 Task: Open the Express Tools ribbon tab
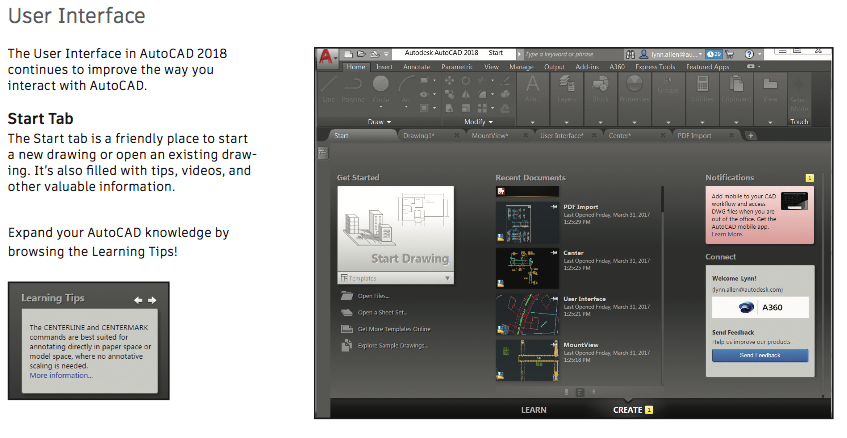point(655,67)
